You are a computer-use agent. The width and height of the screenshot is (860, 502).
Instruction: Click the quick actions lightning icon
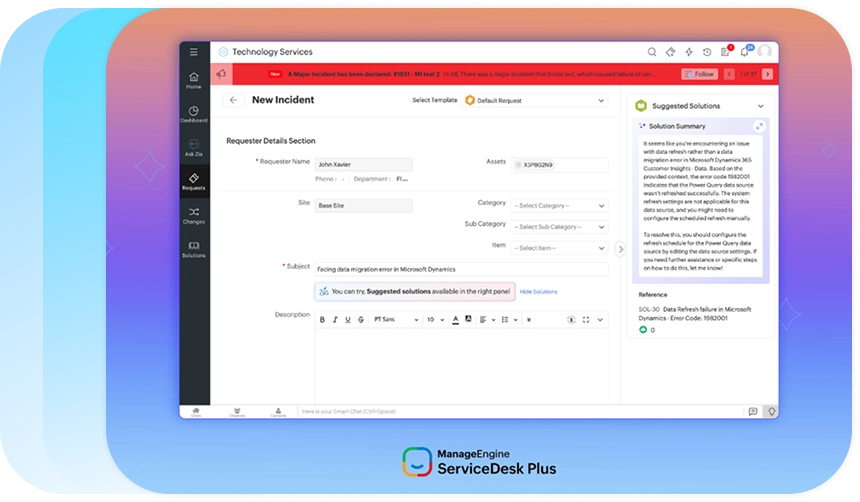click(689, 52)
